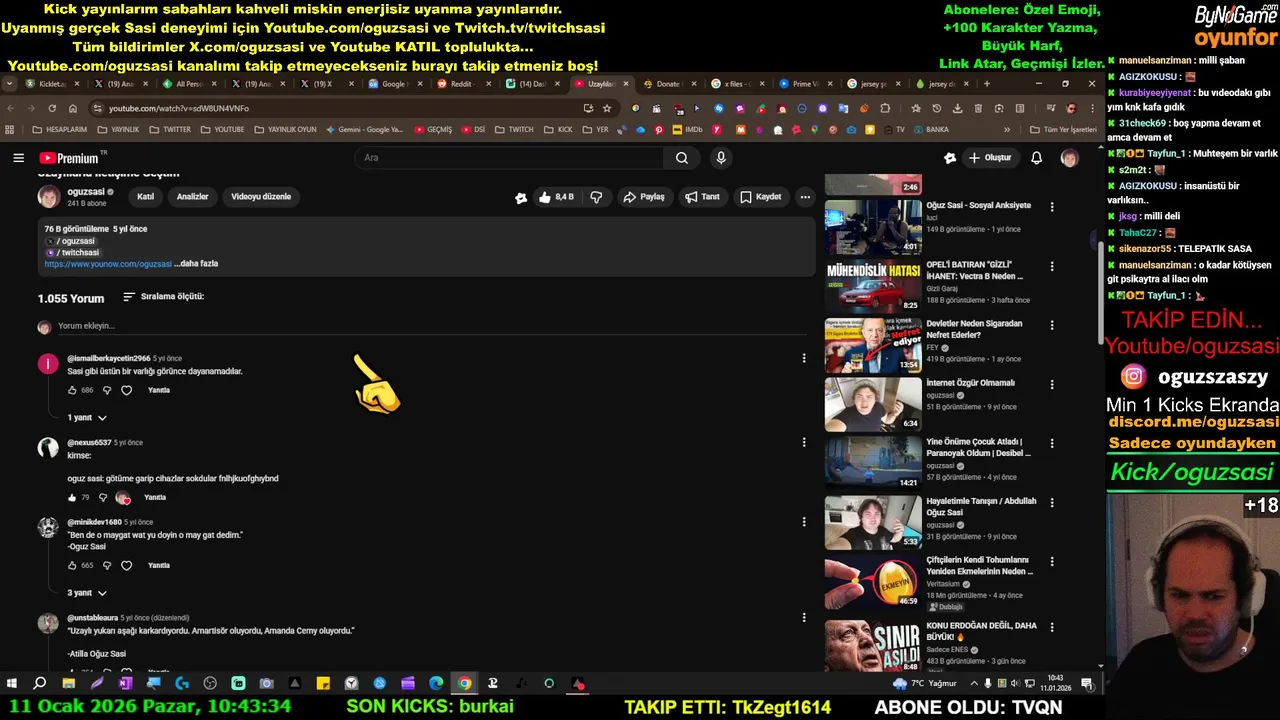Open options menu for unstableaura comment

[803, 617]
